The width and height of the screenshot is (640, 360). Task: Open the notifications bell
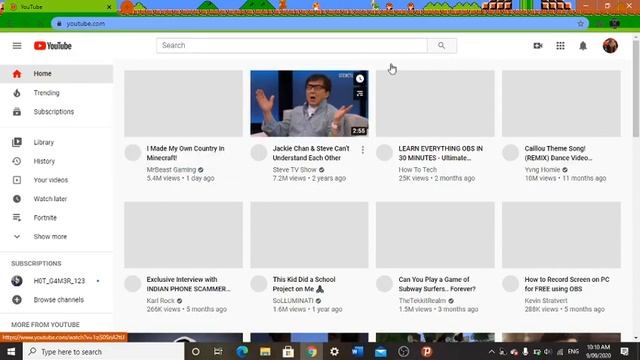pyautogui.click(x=583, y=46)
